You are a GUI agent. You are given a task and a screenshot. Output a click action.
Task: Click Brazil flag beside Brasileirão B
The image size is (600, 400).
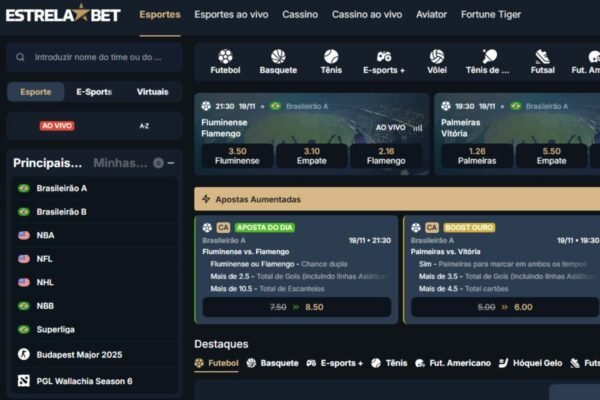pyautogui.click(x=24, y=212)
